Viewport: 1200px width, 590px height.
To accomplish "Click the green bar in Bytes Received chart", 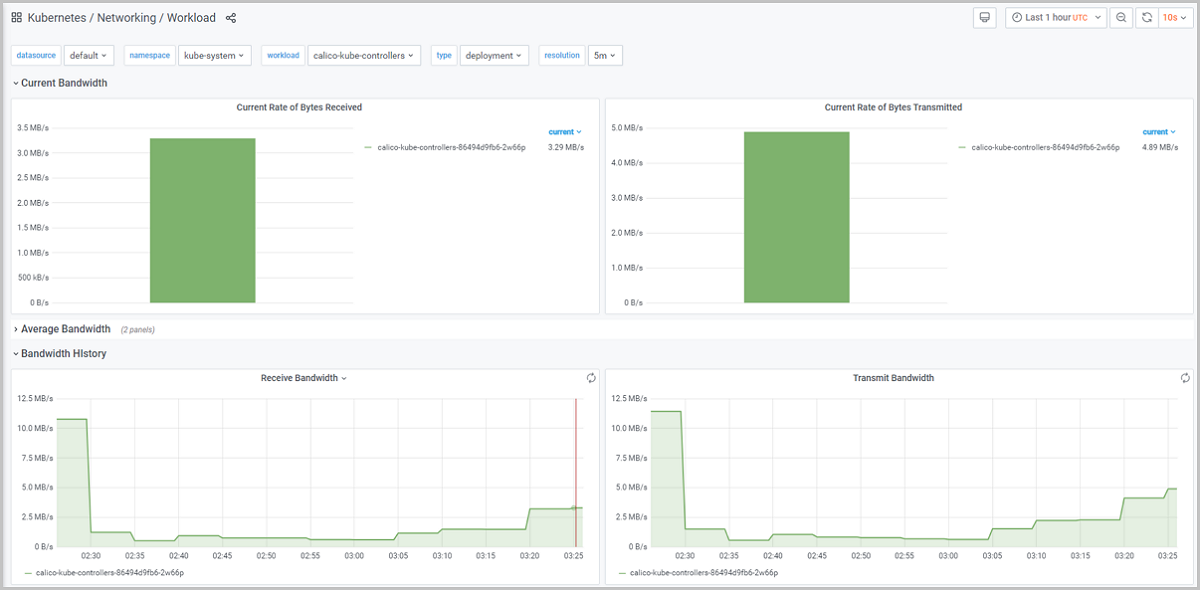I will (202, 220).
